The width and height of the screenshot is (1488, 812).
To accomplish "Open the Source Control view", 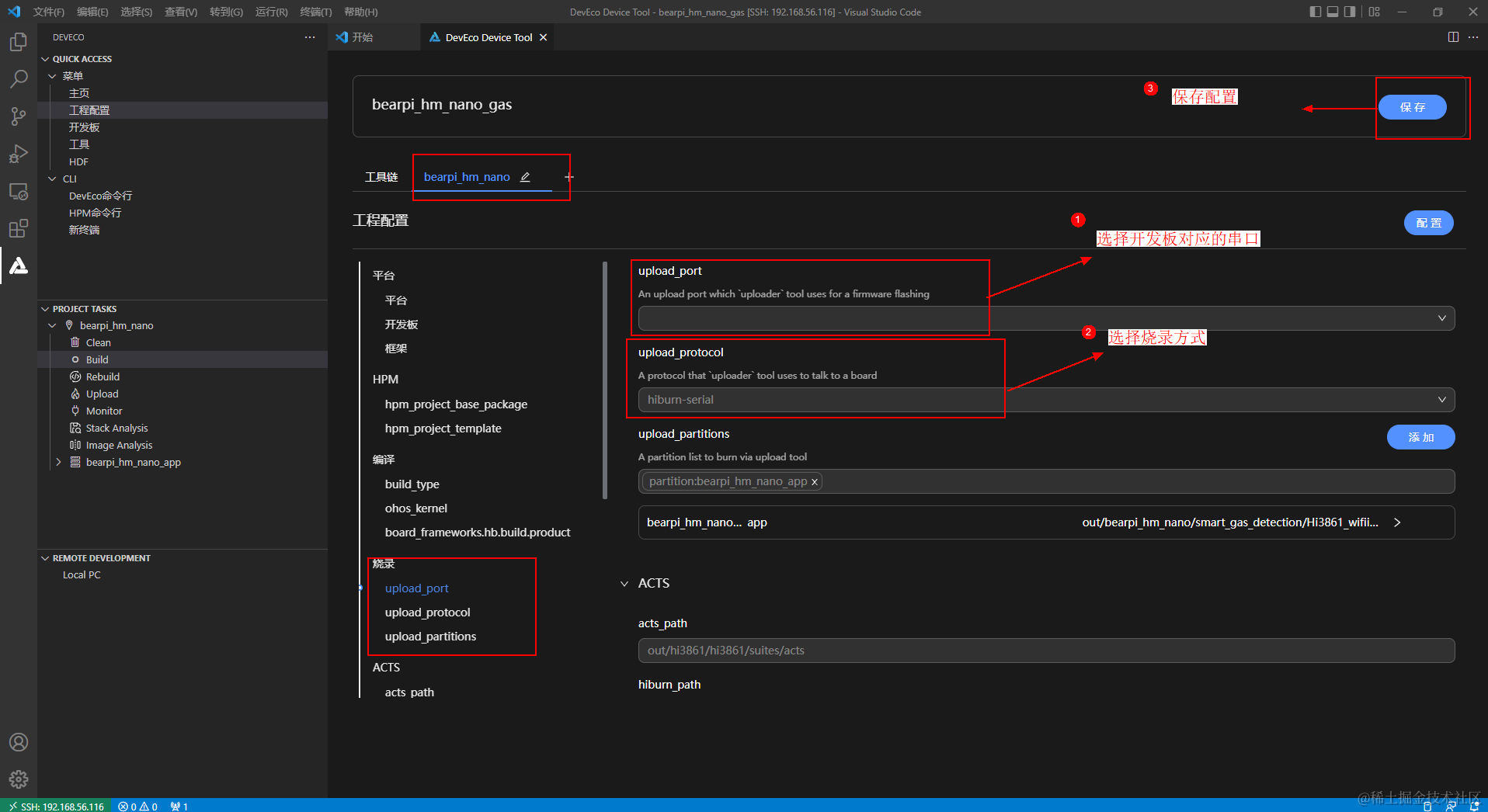I will click(19, 116).
